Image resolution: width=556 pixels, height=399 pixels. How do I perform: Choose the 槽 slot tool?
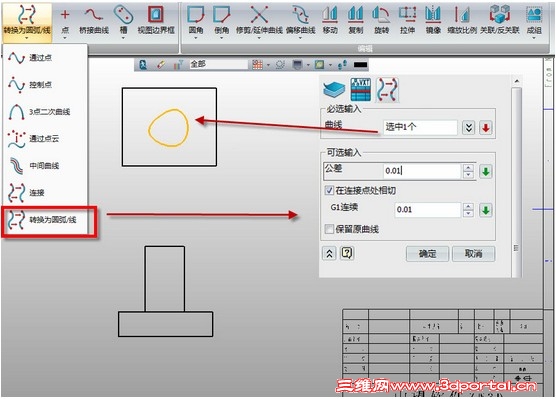123,20
